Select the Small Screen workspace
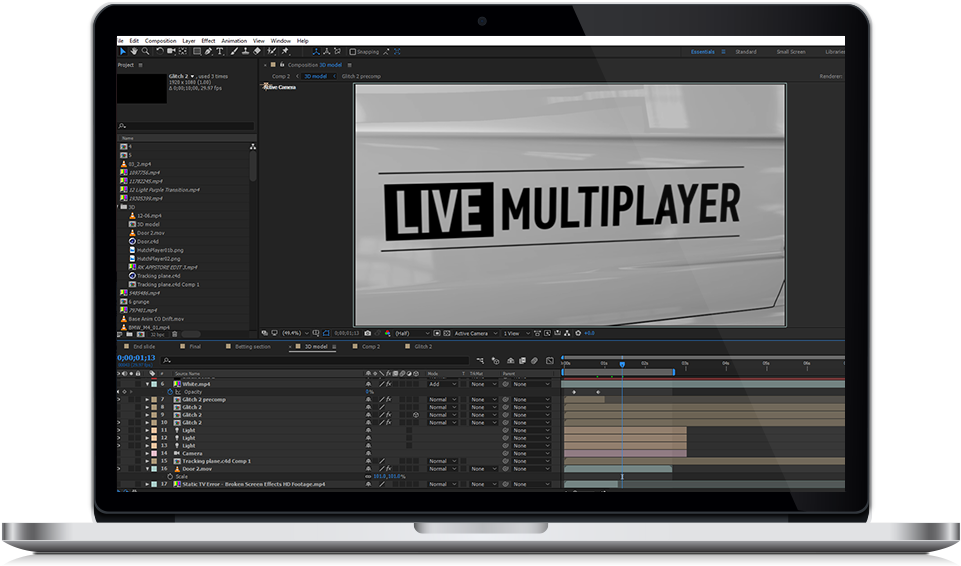The image size is (961, 566). coord(791,52)
